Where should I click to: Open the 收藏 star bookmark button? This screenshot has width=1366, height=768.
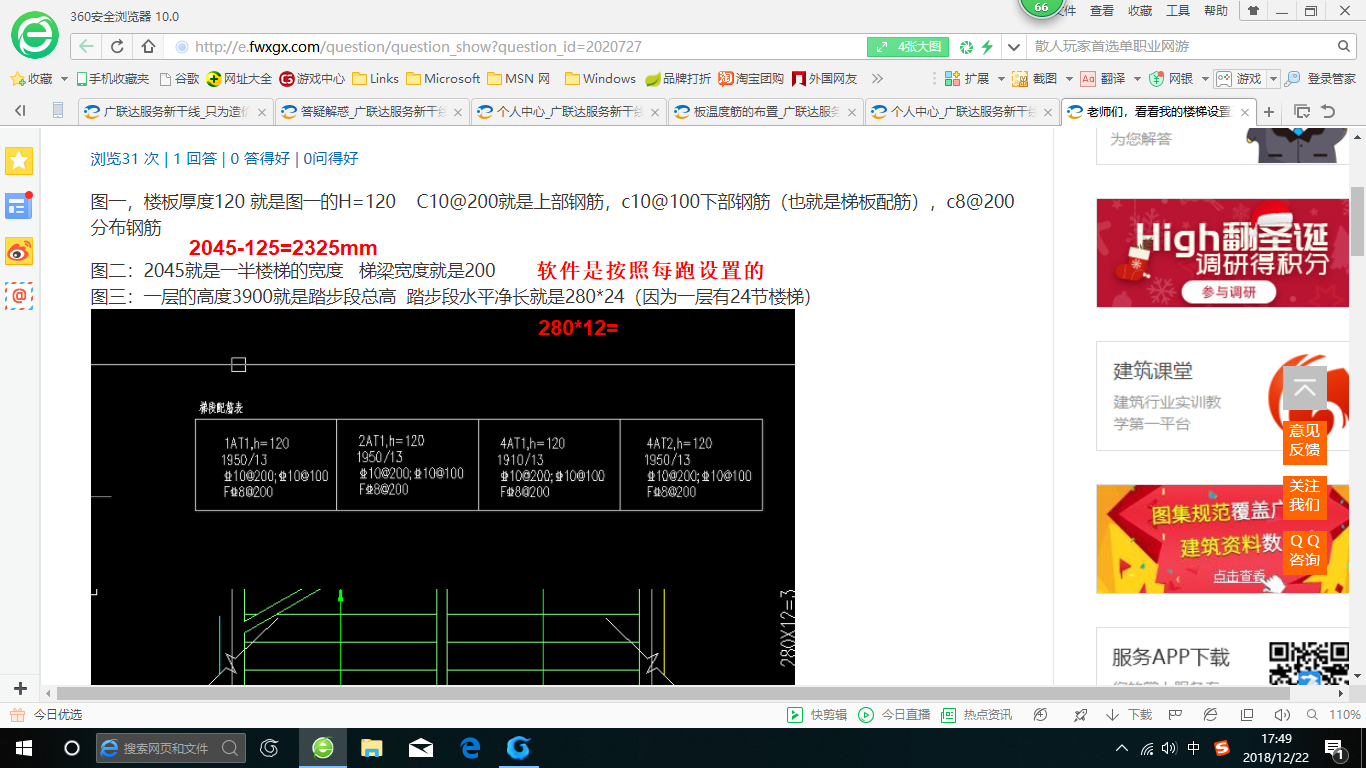[32, 78]
